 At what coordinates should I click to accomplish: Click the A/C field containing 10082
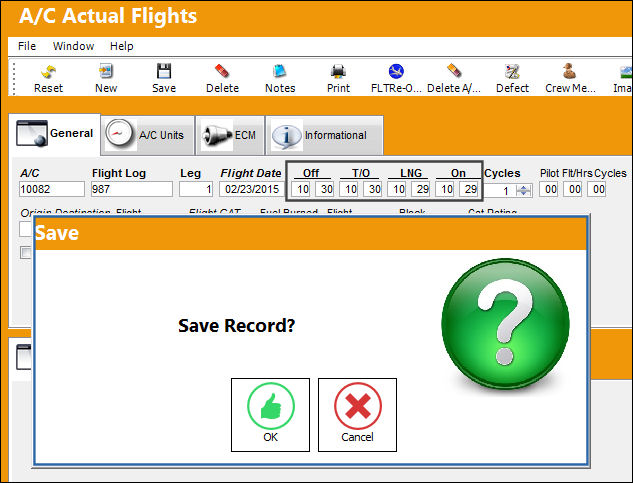pyautogui.click(x=52, y=189)
